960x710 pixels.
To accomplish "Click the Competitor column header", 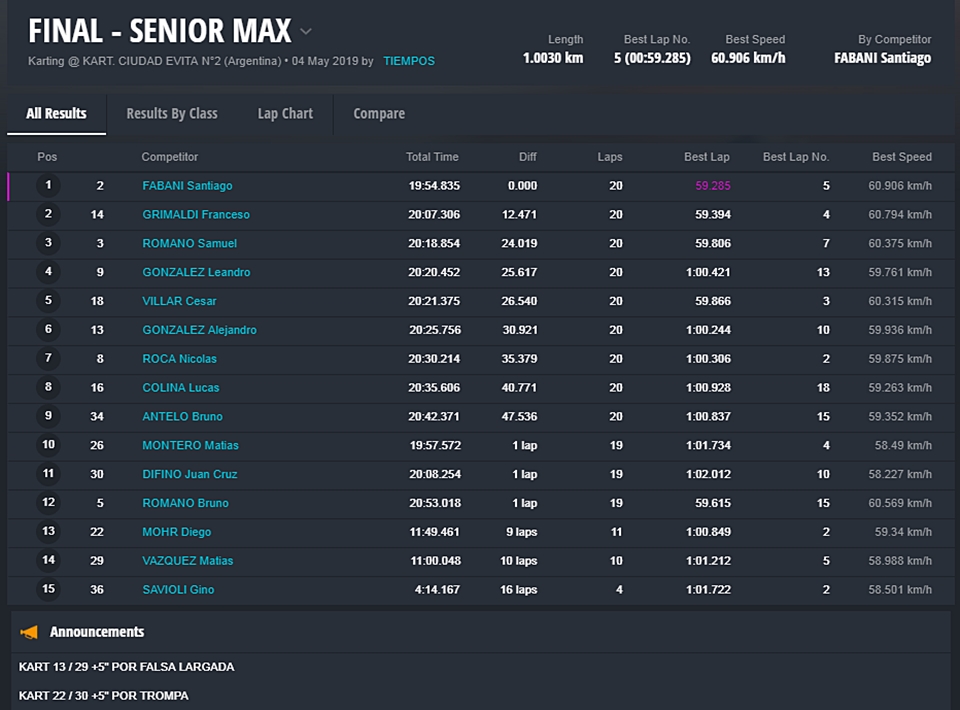I will tap(170, 157).
